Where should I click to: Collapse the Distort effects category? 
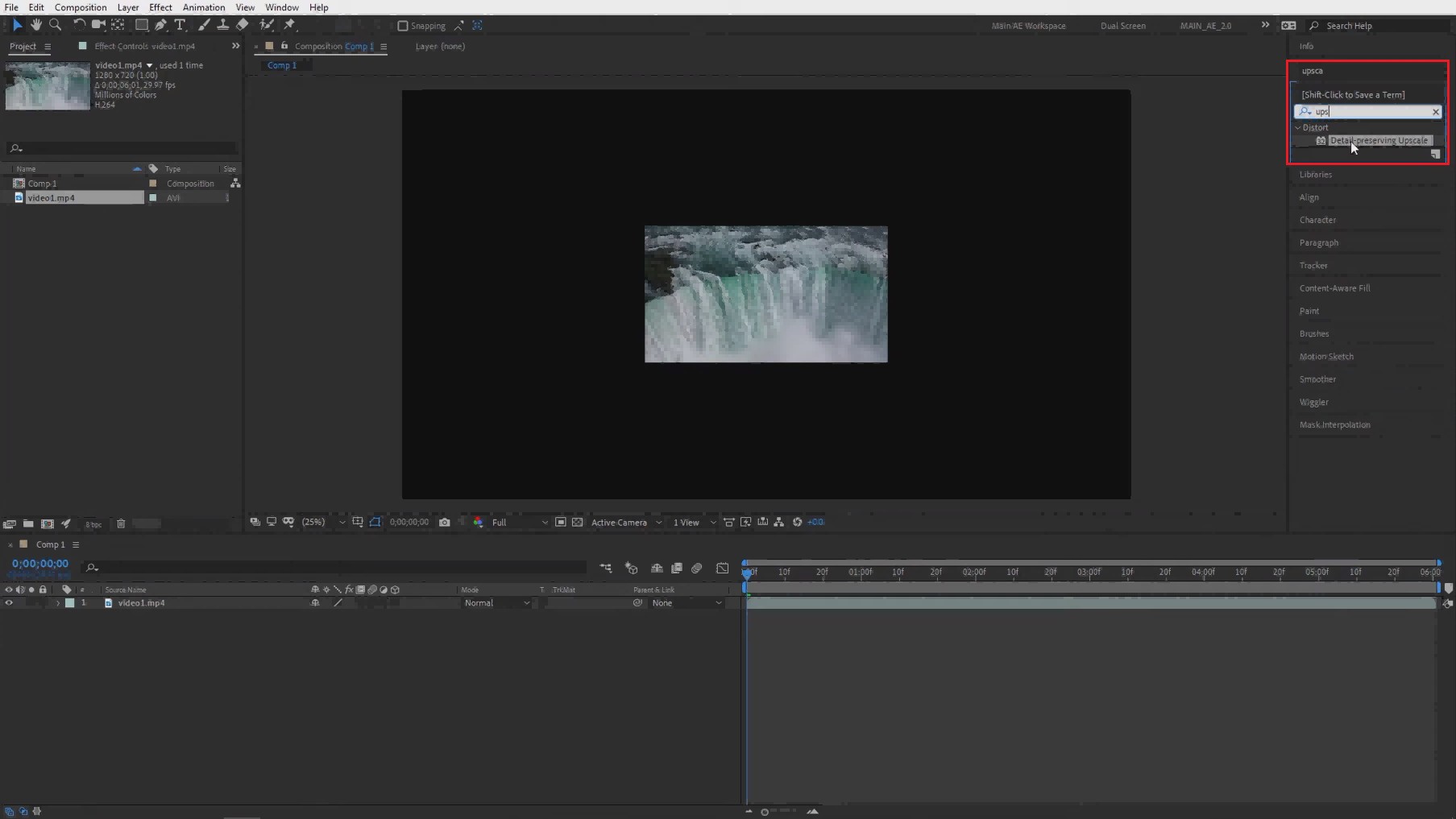pos(1298,127)
